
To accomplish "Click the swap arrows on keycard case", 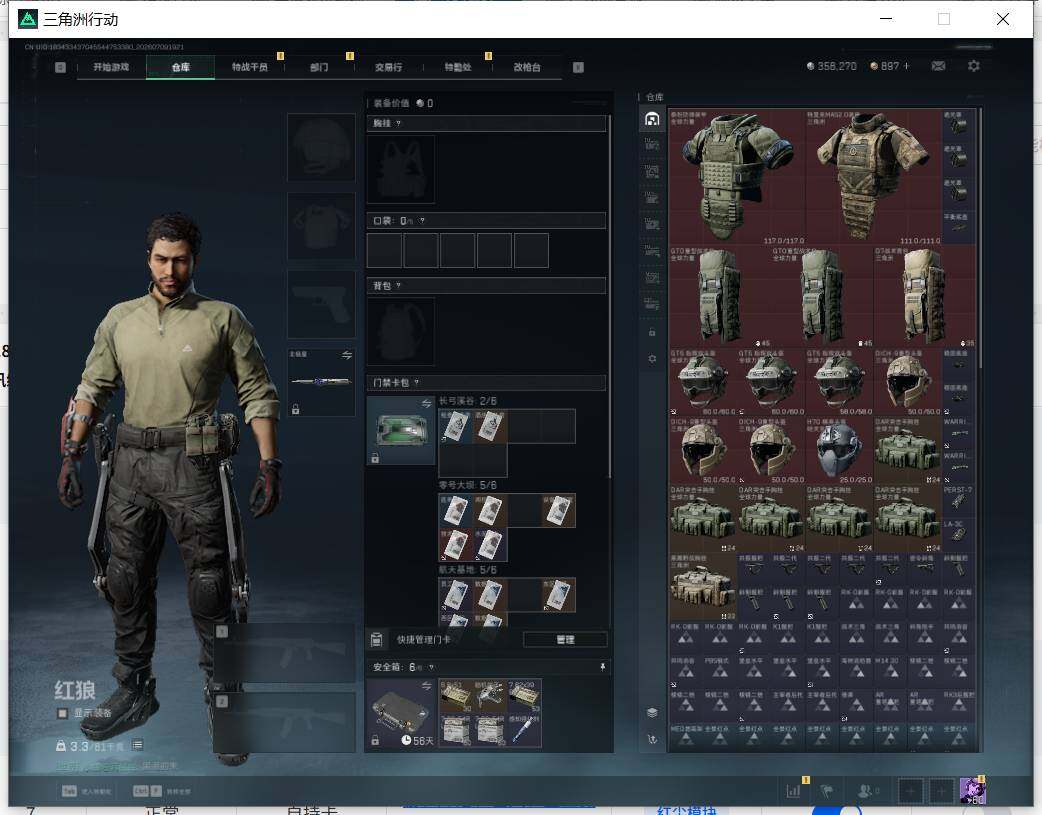I will pos(426,404).
